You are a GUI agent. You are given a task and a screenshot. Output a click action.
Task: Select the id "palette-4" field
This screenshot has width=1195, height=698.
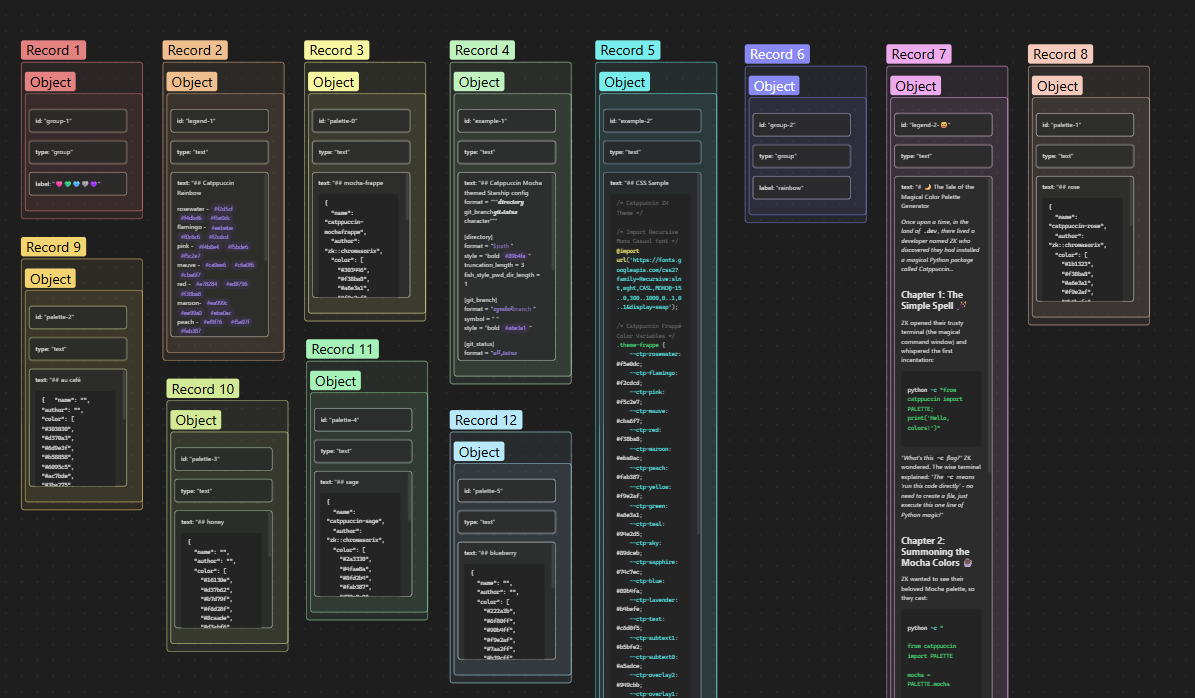tap(363, 419)
